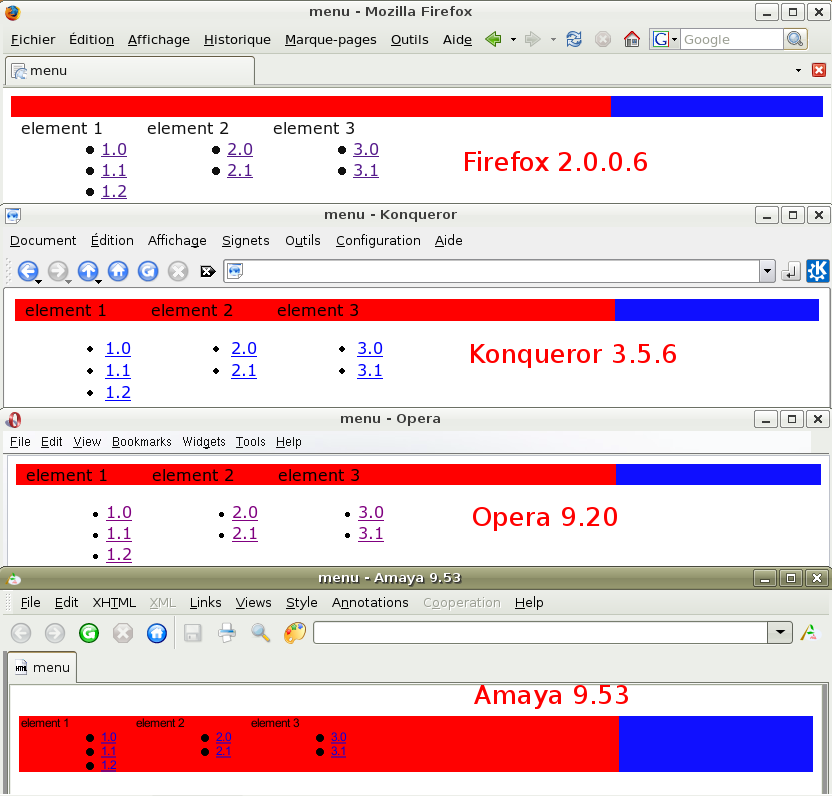Image resolution: width=832 pixels, height=796 pixels.
Task: Click Firefox green back arrow
Action: [x=493, y=39]
